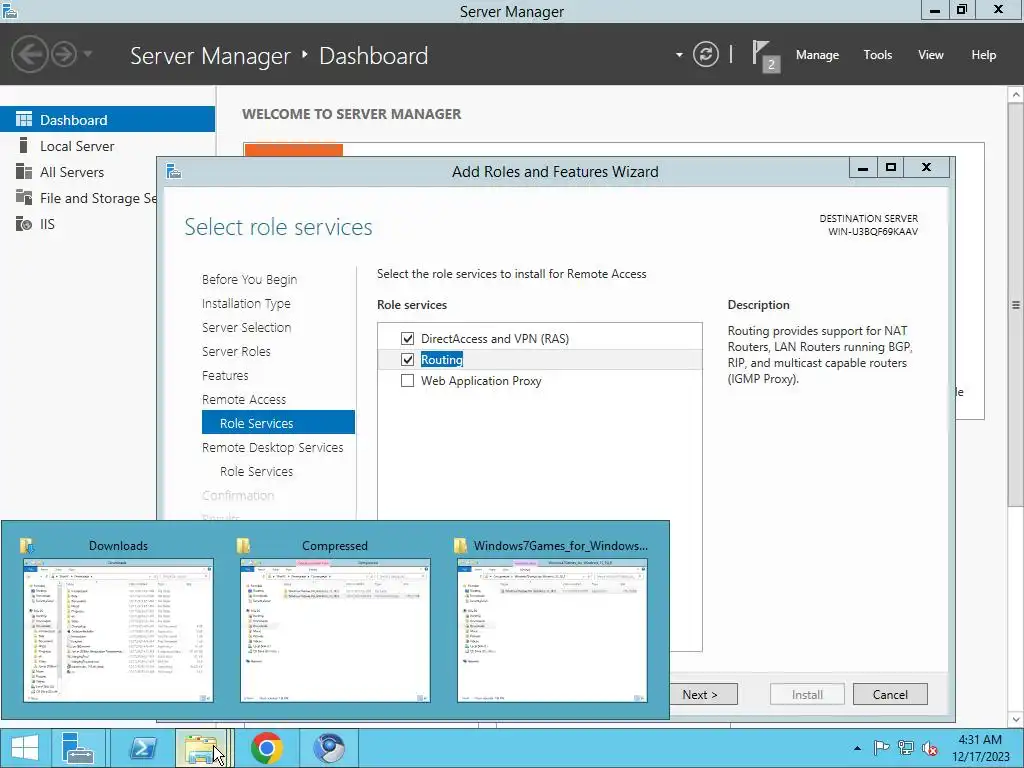Select the Web Application Proxy label
The width and height of the screenshot is (1024, 768).
pyautogui.click(x=481, y=381)
